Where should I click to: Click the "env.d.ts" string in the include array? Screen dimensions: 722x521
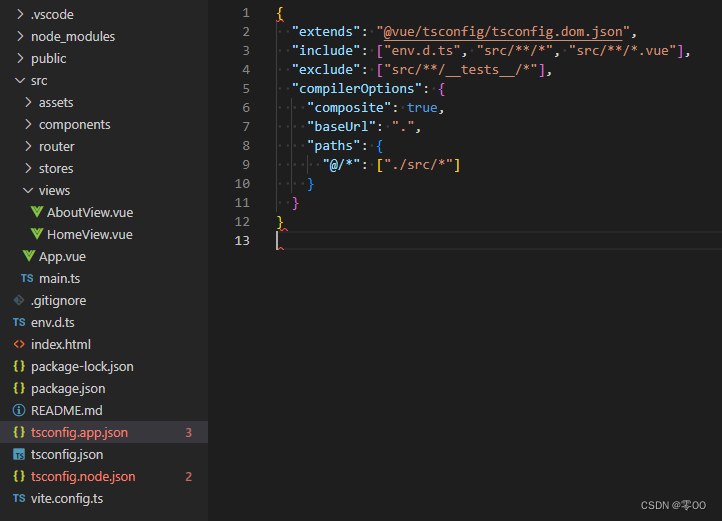click(x=422, y=50)
